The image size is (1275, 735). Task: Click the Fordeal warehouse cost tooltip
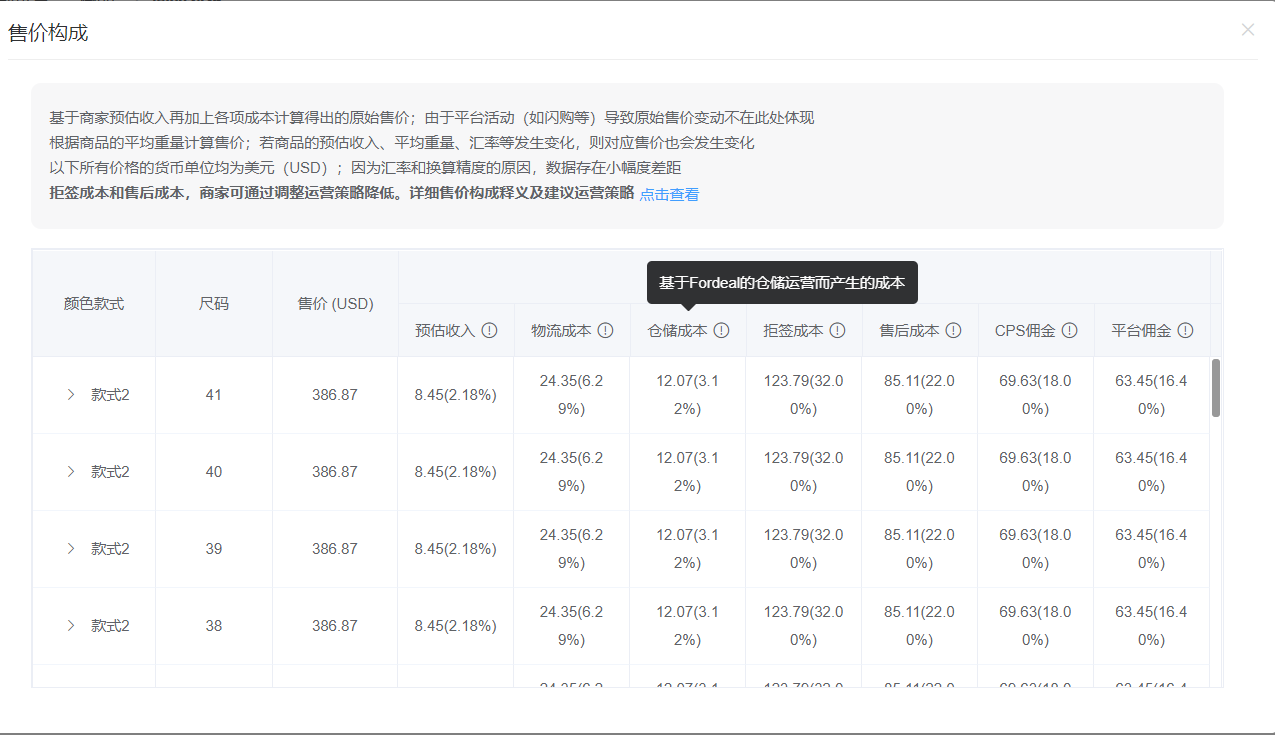coord(784,282)
